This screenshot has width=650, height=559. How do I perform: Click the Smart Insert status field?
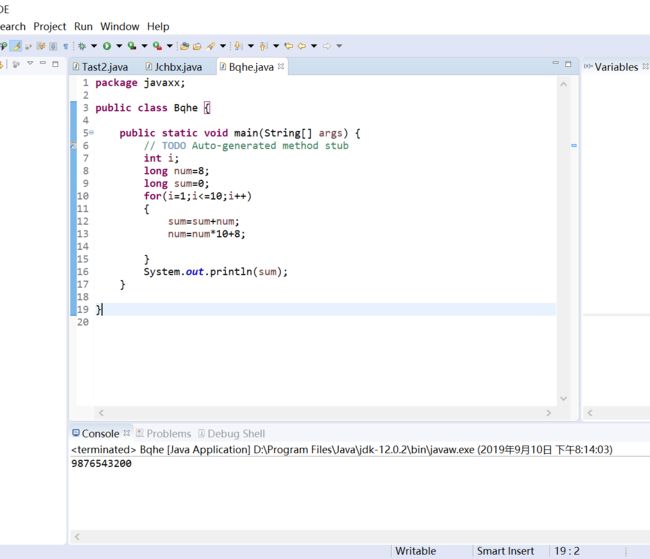pos(505,551)
